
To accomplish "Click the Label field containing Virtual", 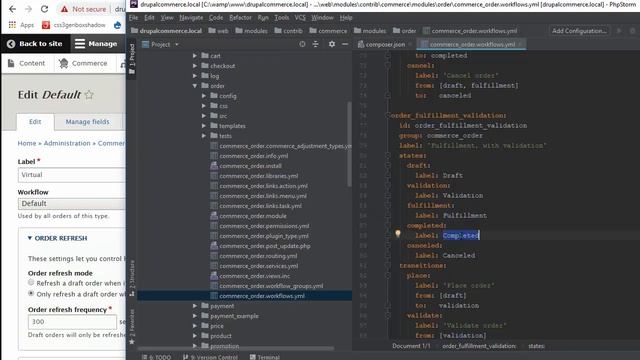I will pyautogui.click(x=71, y=175).
